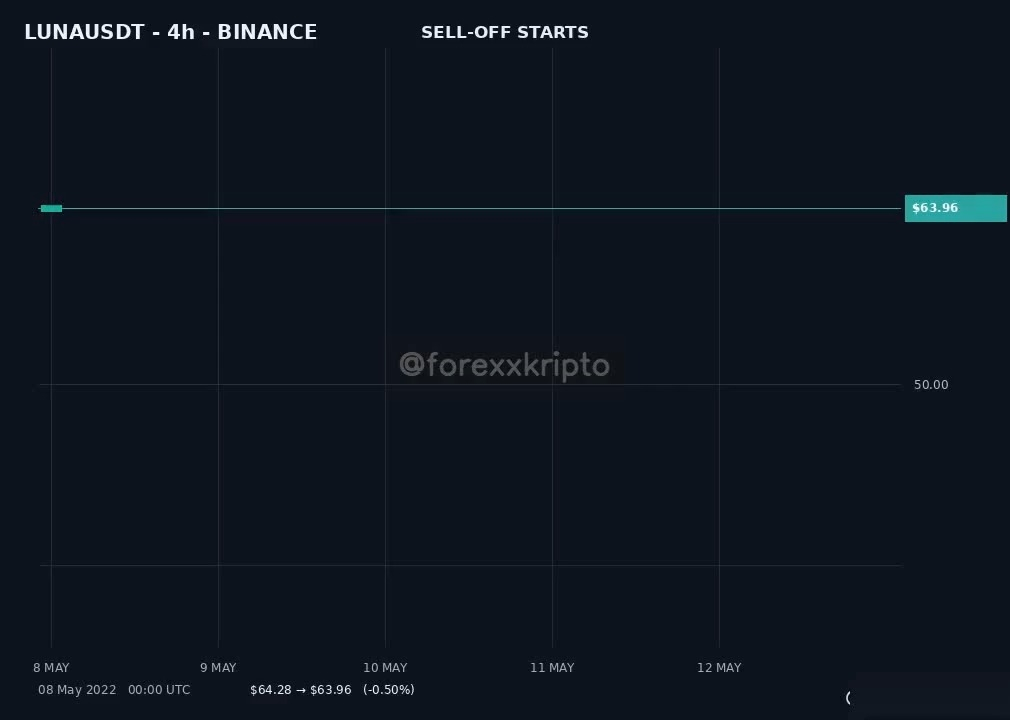Click the @forexxkripto watermark
1010x720 pixels.
(x=504, y=365)
